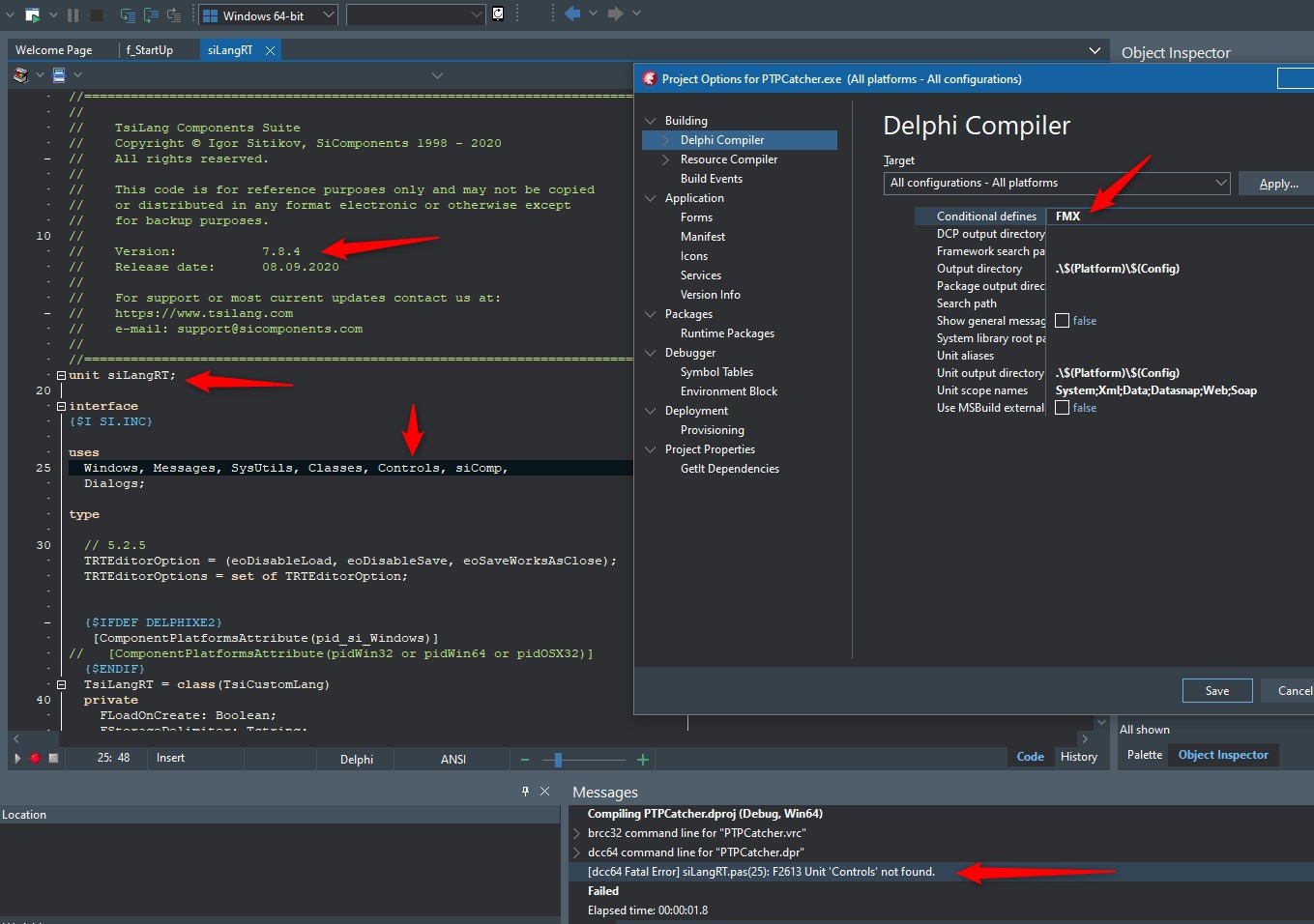Click the sections icon in editor toolbar

tap(59, 74)
